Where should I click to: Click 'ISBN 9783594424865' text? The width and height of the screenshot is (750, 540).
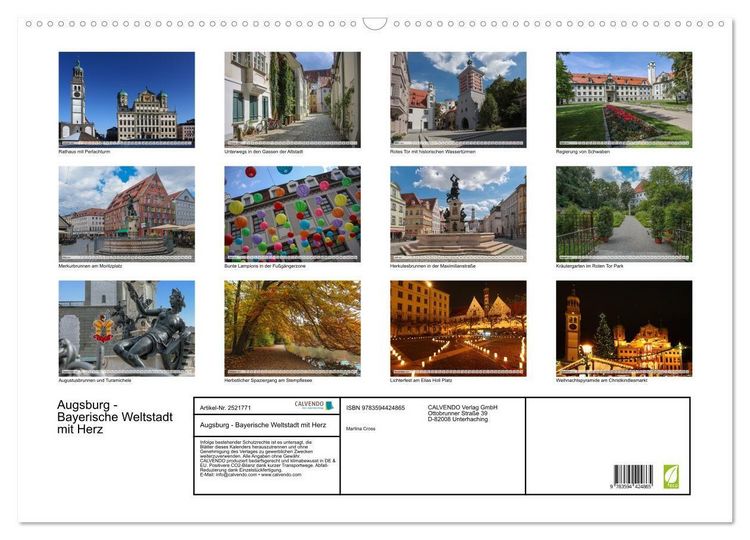pos(375,408)
